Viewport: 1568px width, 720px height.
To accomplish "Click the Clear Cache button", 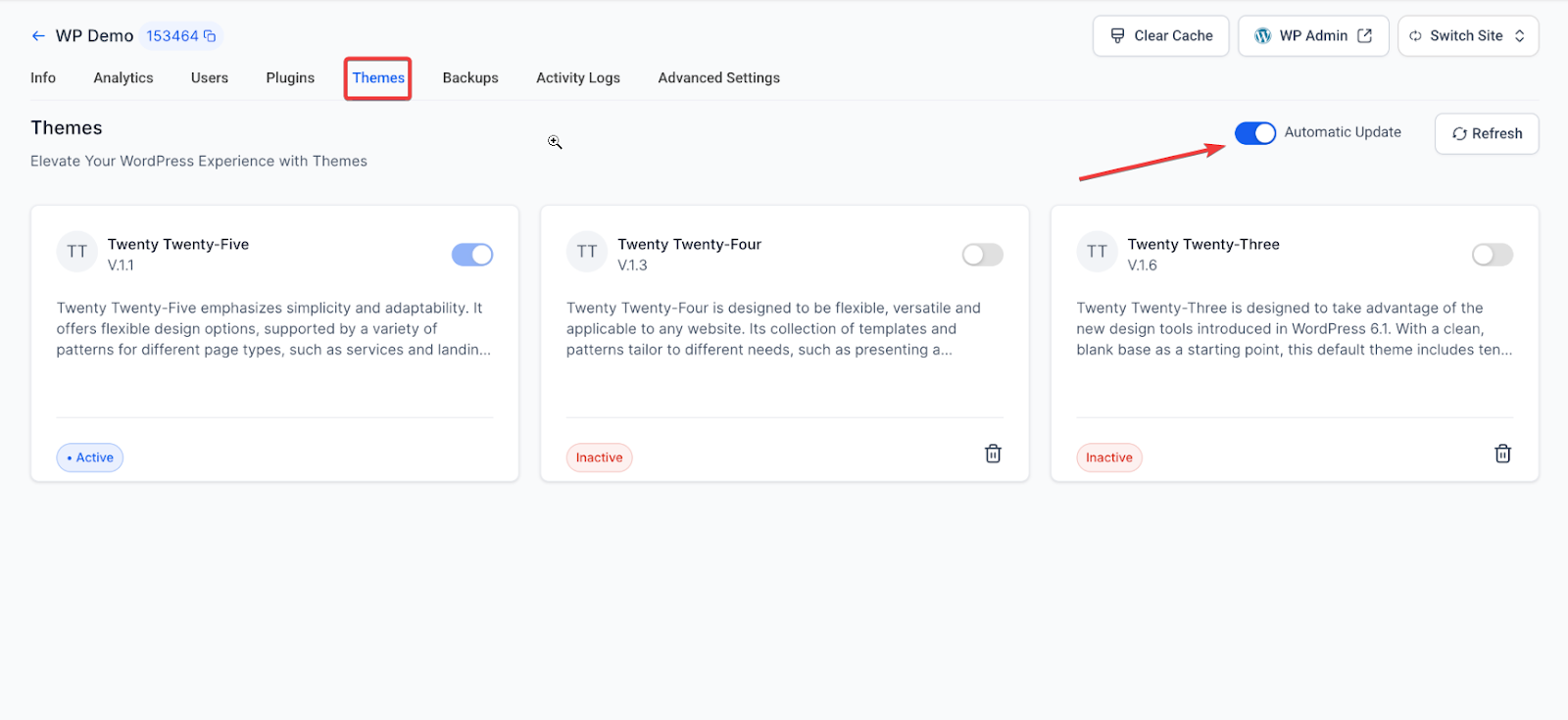I will (x=1161, y=36).
